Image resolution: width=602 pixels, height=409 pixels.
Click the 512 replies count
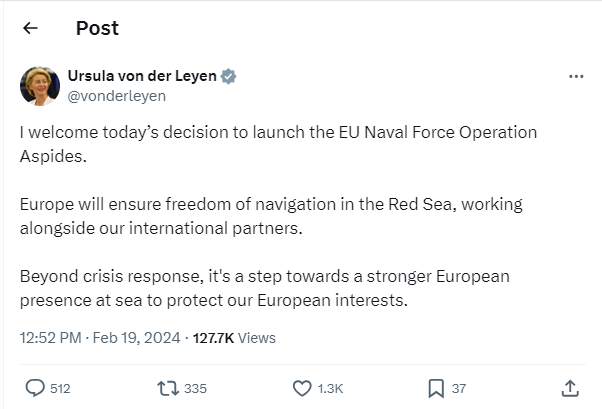click(x=60, y=388)
